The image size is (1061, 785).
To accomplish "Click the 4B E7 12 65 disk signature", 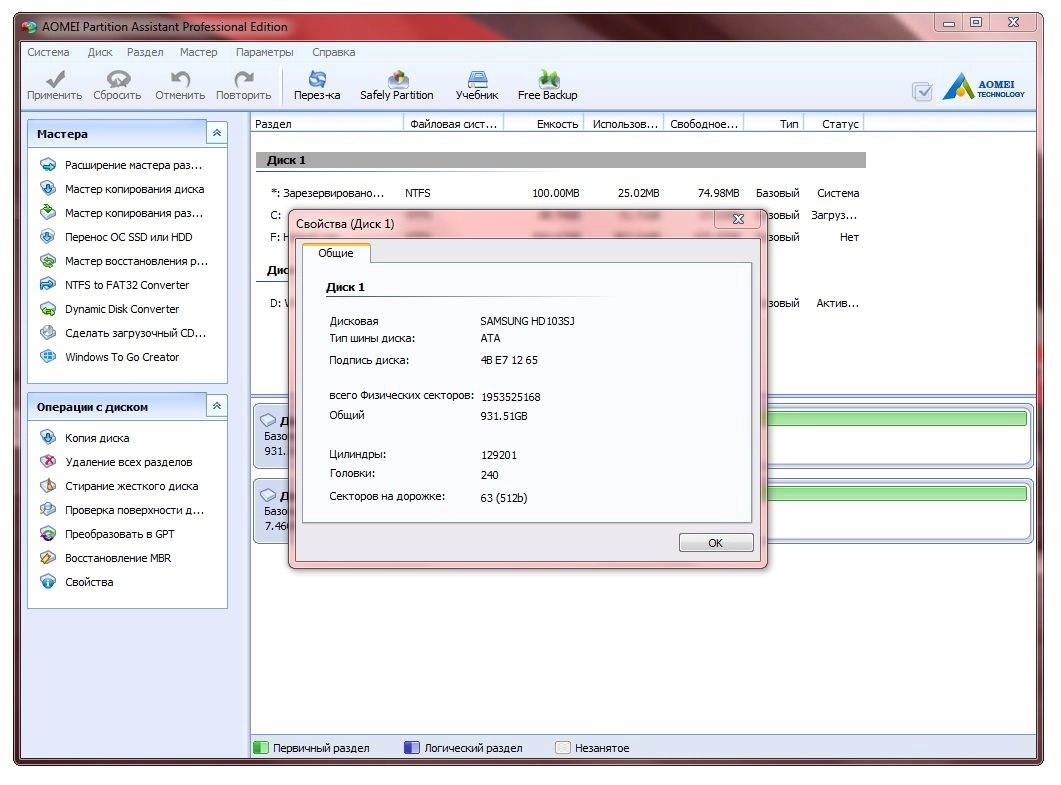I will [x=509, y=360].
